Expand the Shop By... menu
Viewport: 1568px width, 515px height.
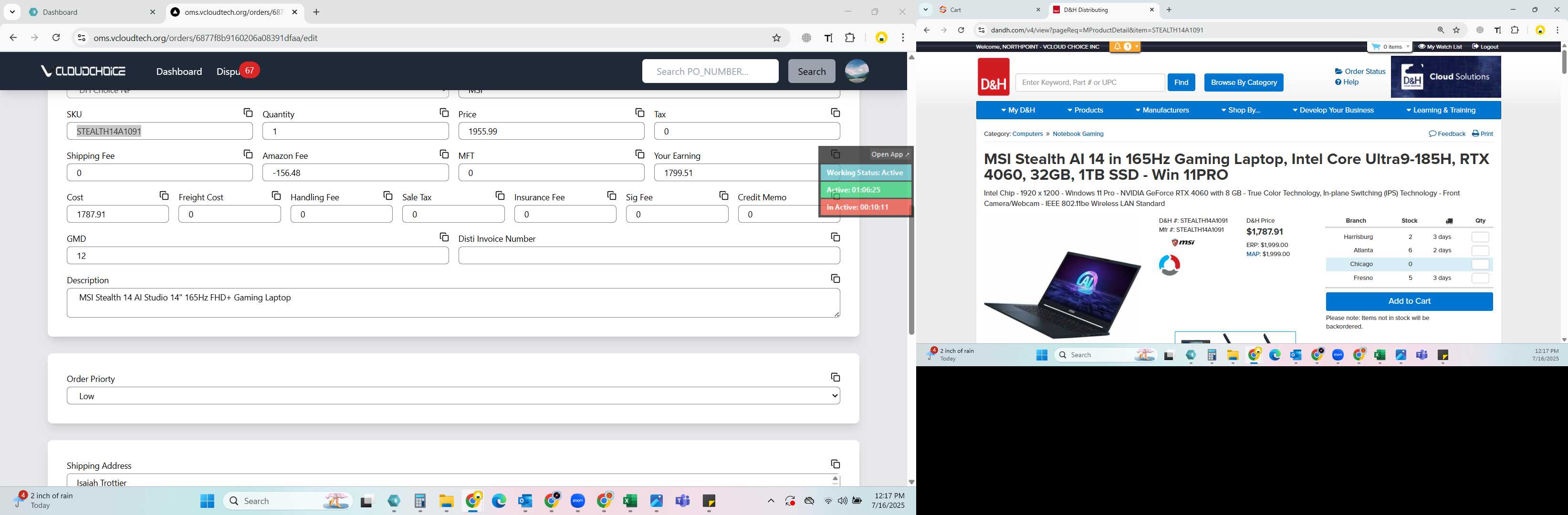coord(1241,111)
